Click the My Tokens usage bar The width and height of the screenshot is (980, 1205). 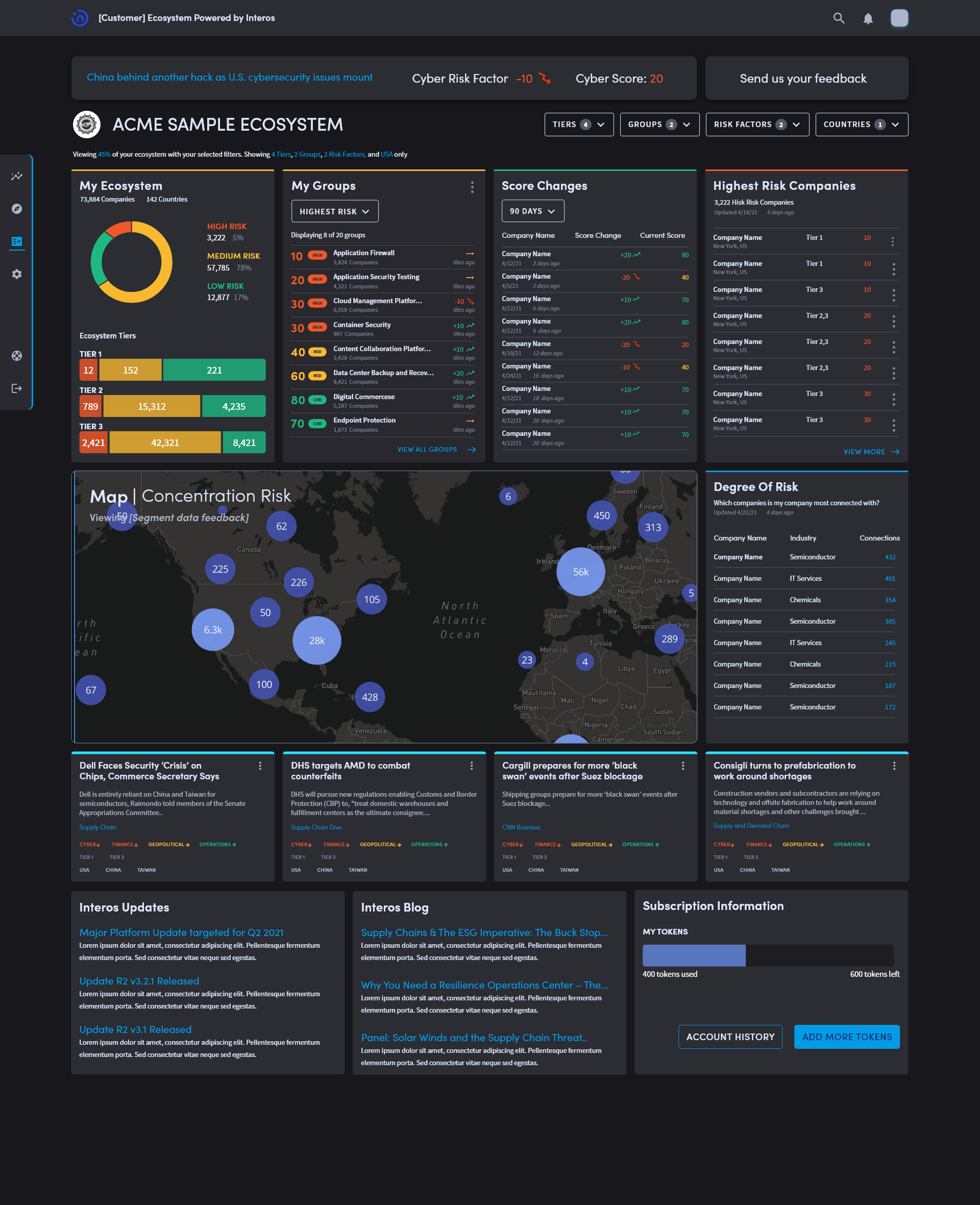(767, 955)
